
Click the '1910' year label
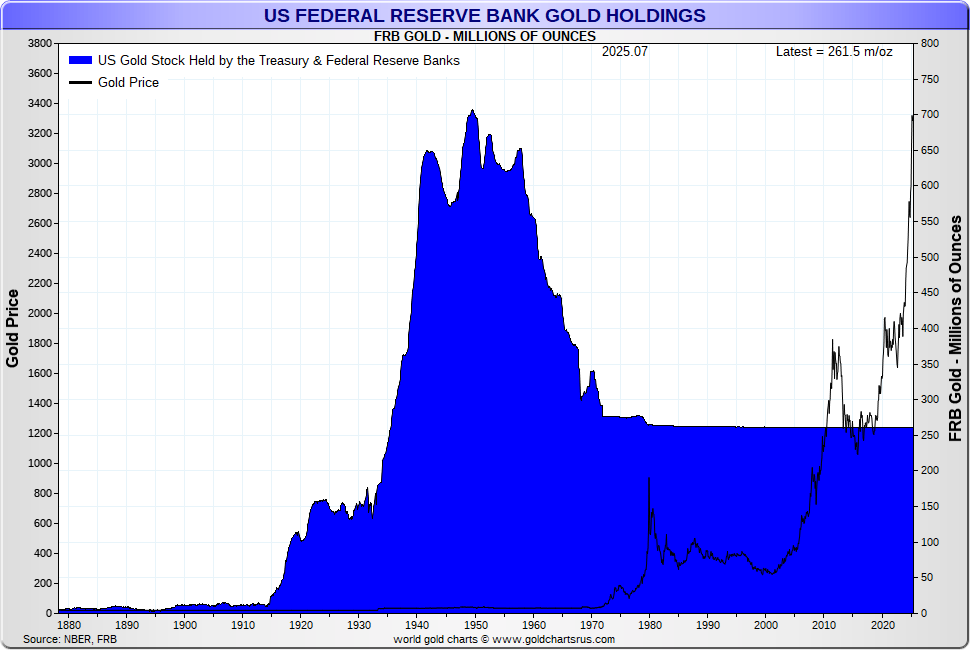pyautogui.click(x=242, y=625)
